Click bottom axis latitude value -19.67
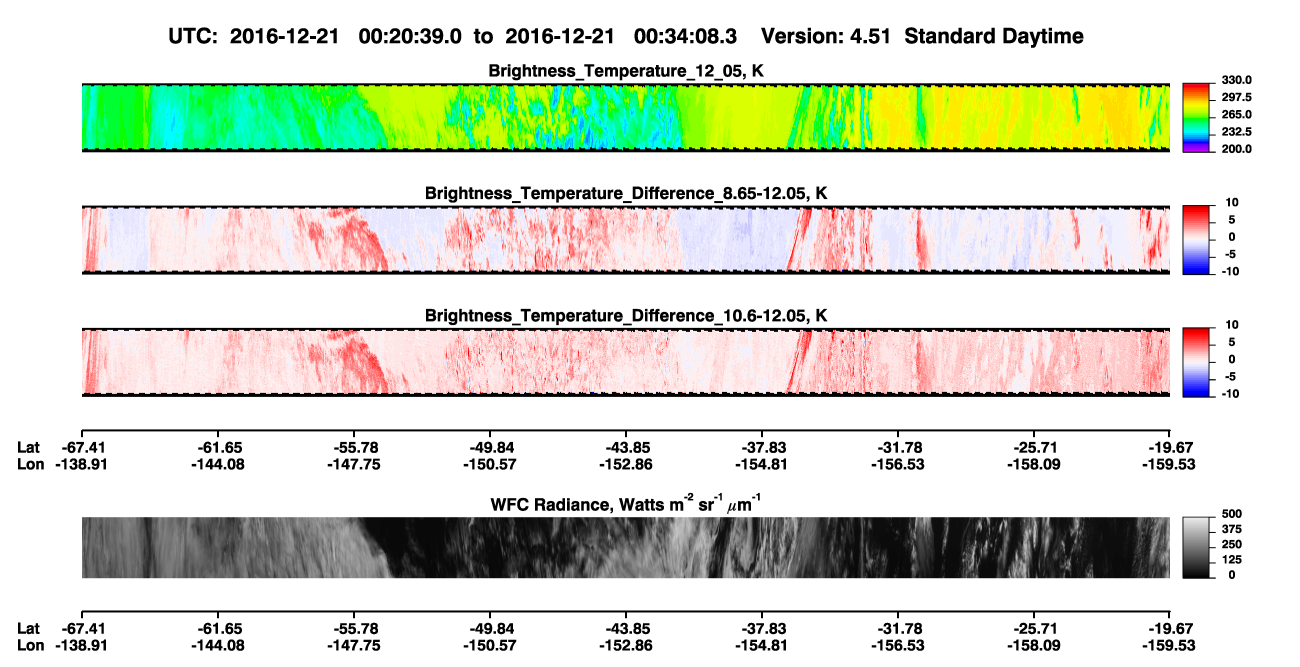The width and height of the screenshot is (1300, 667). [x=1170, y=628]
